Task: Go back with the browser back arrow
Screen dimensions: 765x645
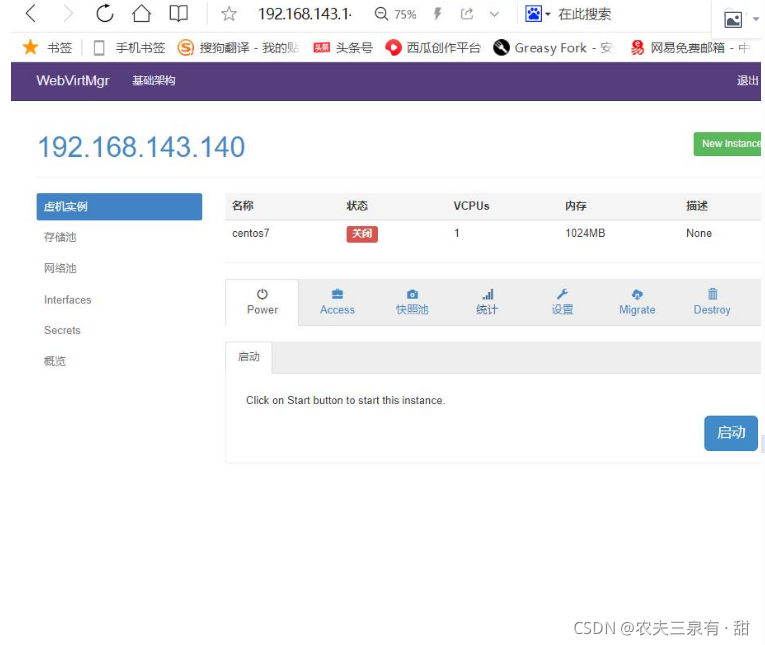Action: point(31,13)
